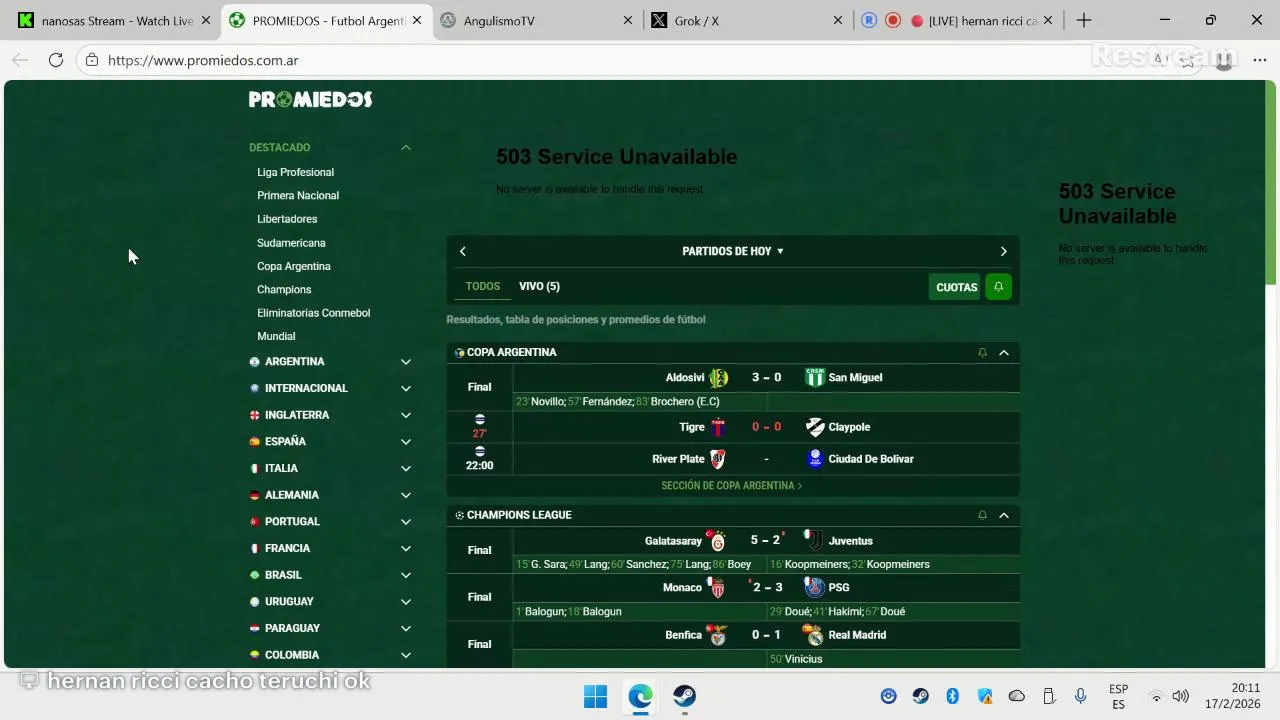Open a new browser tab with plus
The image size is (1280, 720).
[1084, 20]
